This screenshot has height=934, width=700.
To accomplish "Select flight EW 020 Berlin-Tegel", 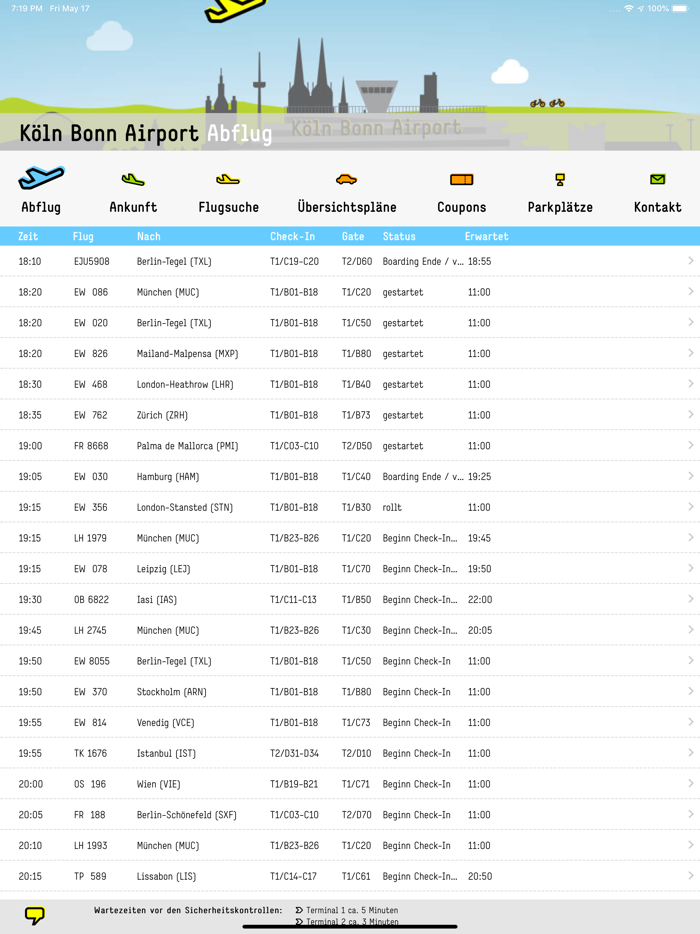I will tap(350, 323).
